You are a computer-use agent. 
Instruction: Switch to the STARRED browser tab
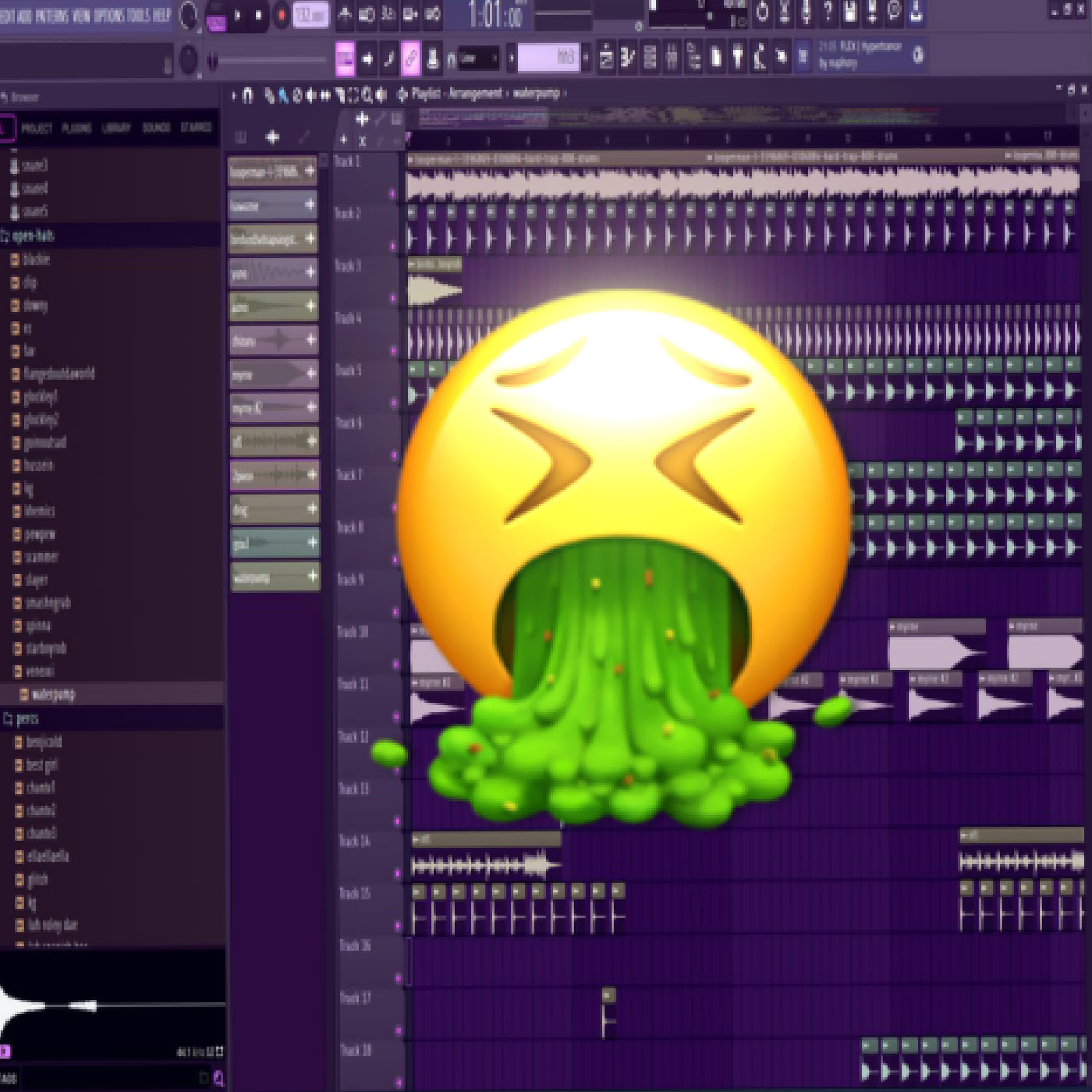click(x=195, y=128)
